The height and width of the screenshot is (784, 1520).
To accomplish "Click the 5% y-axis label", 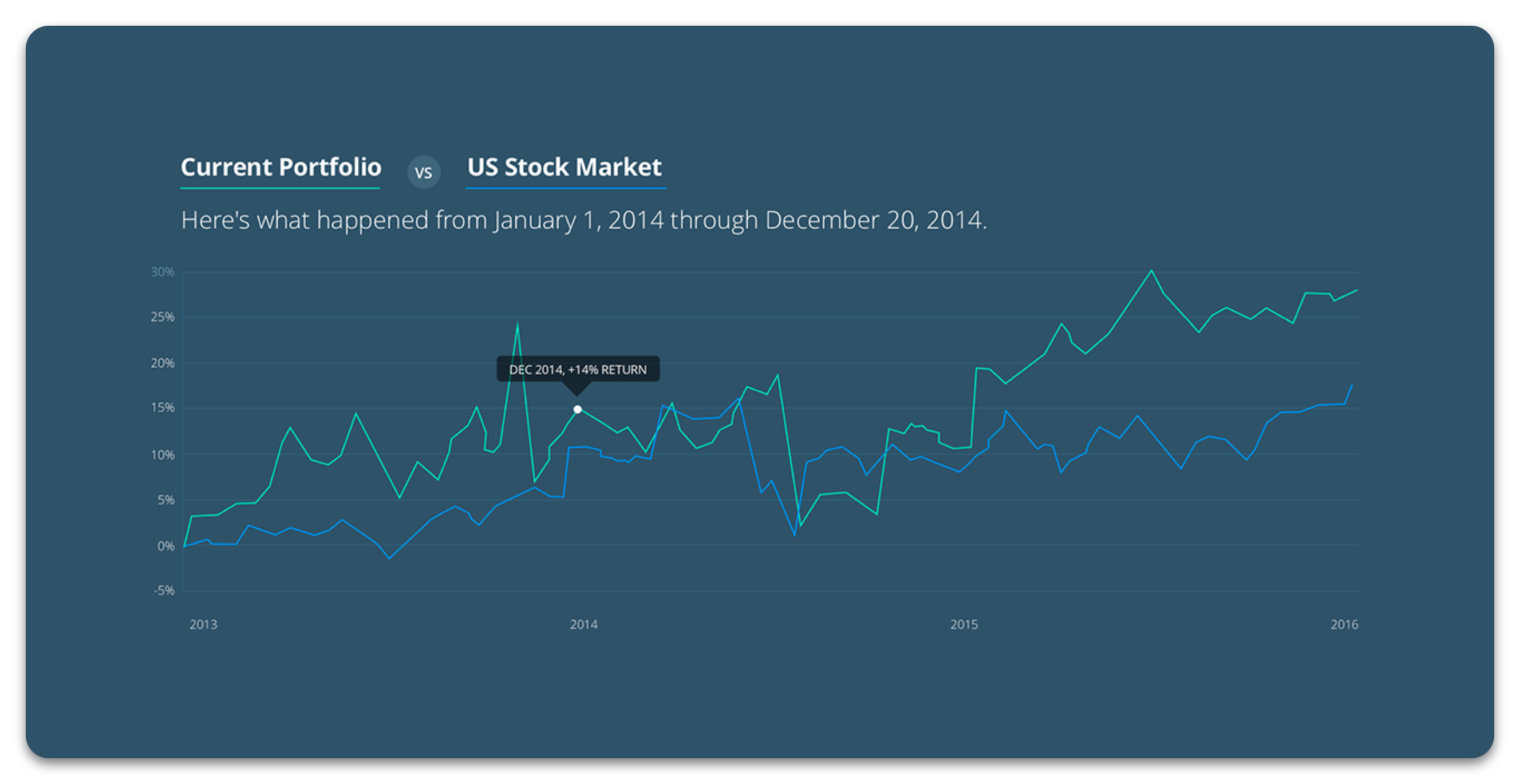I will 166,500.
